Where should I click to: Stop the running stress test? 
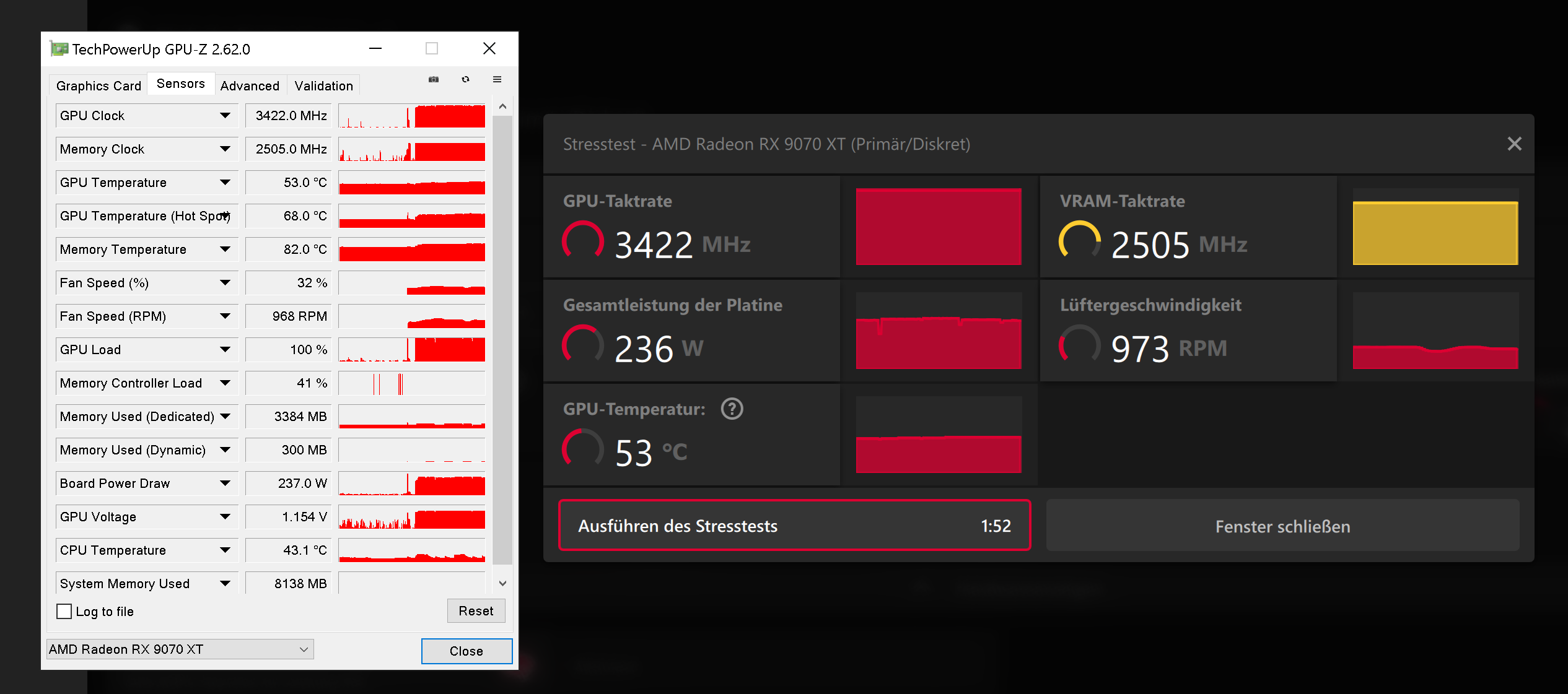795,526
